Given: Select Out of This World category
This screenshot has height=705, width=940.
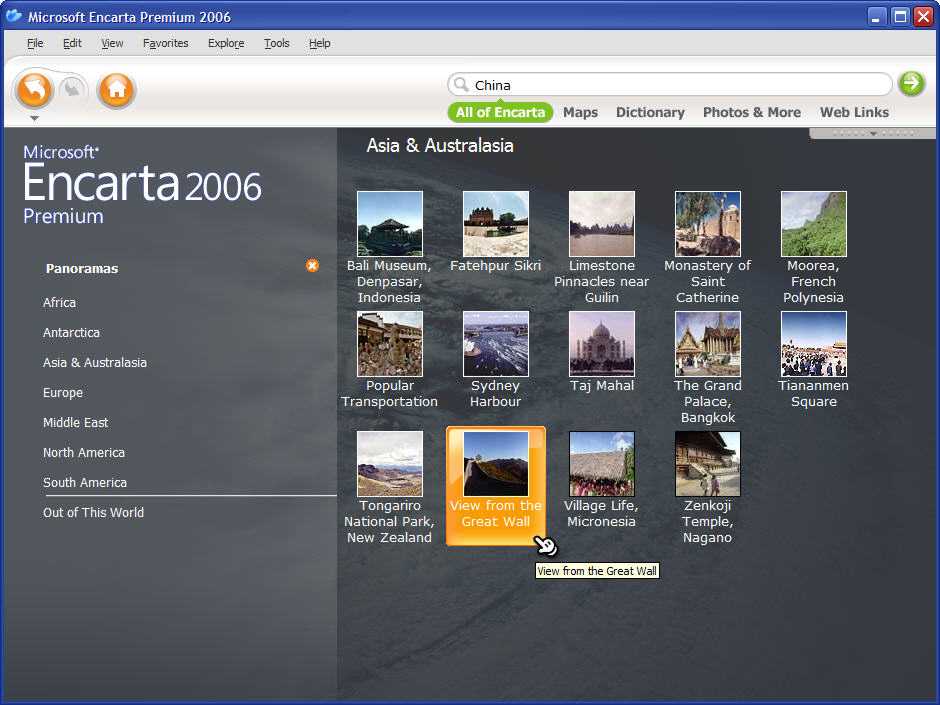Looking at the screenshot, I should coord(94,513).
